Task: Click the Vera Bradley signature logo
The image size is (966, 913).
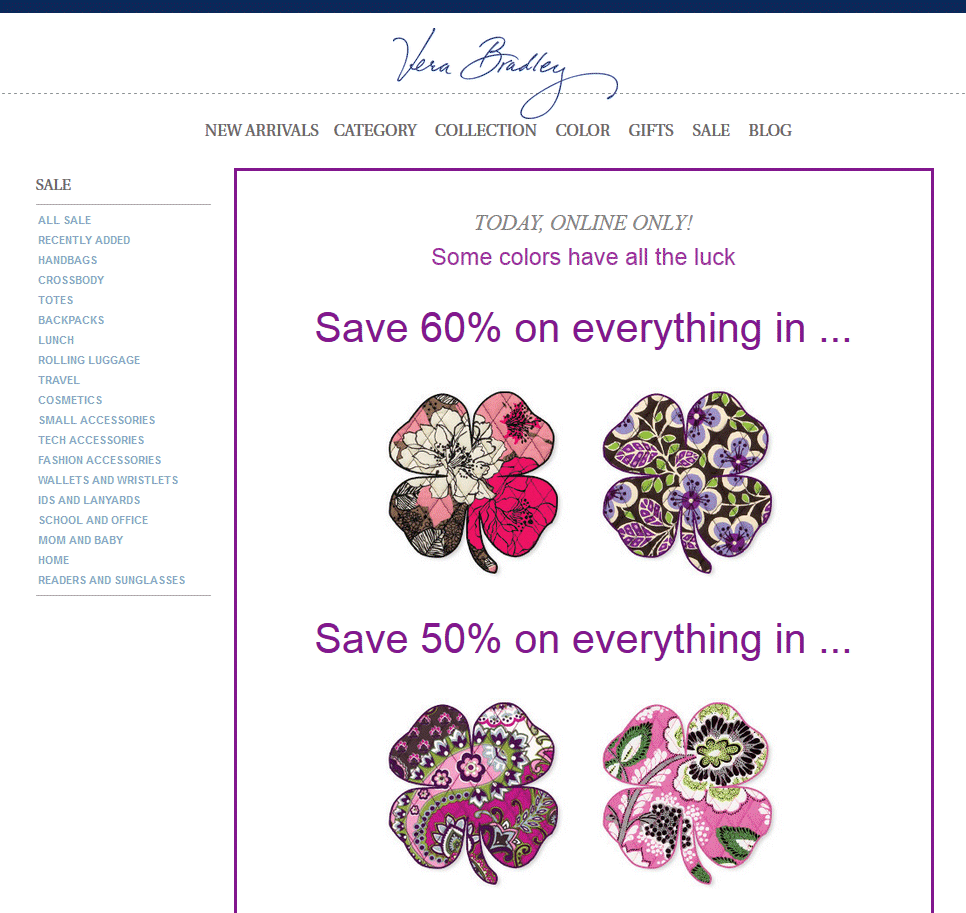Action: [x=505, y=73]
